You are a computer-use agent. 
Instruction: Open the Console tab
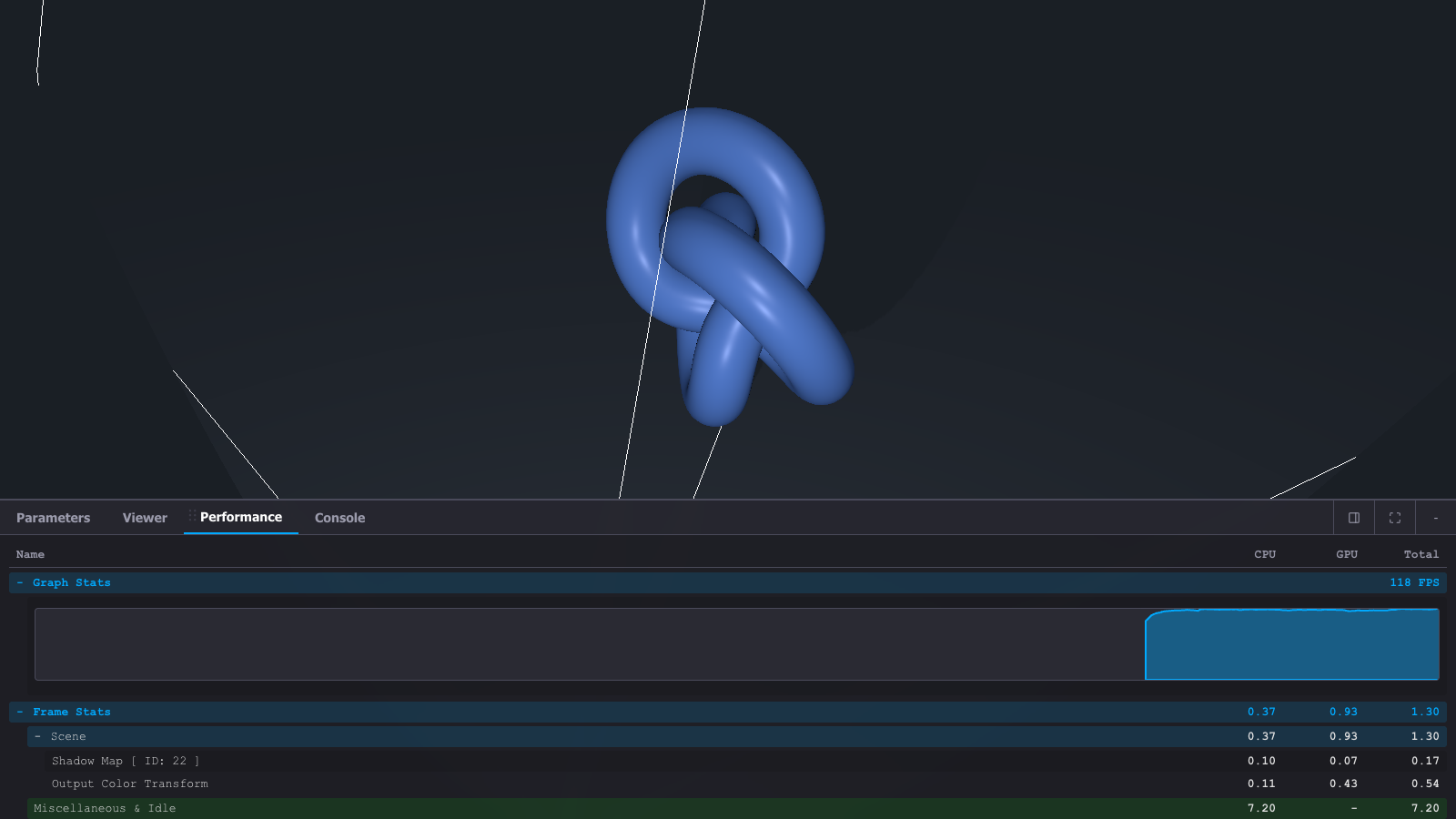coord(339,518)
